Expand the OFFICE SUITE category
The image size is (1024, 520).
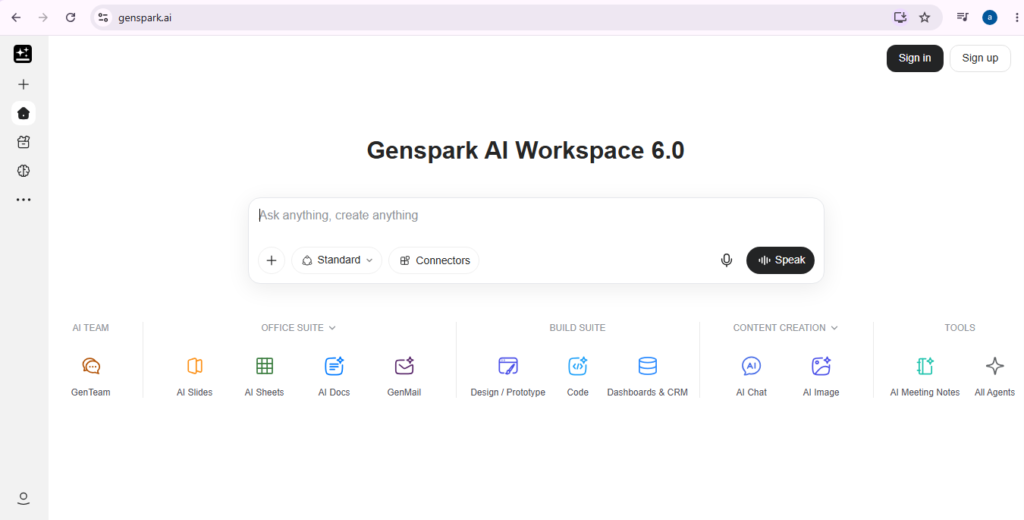298,328
